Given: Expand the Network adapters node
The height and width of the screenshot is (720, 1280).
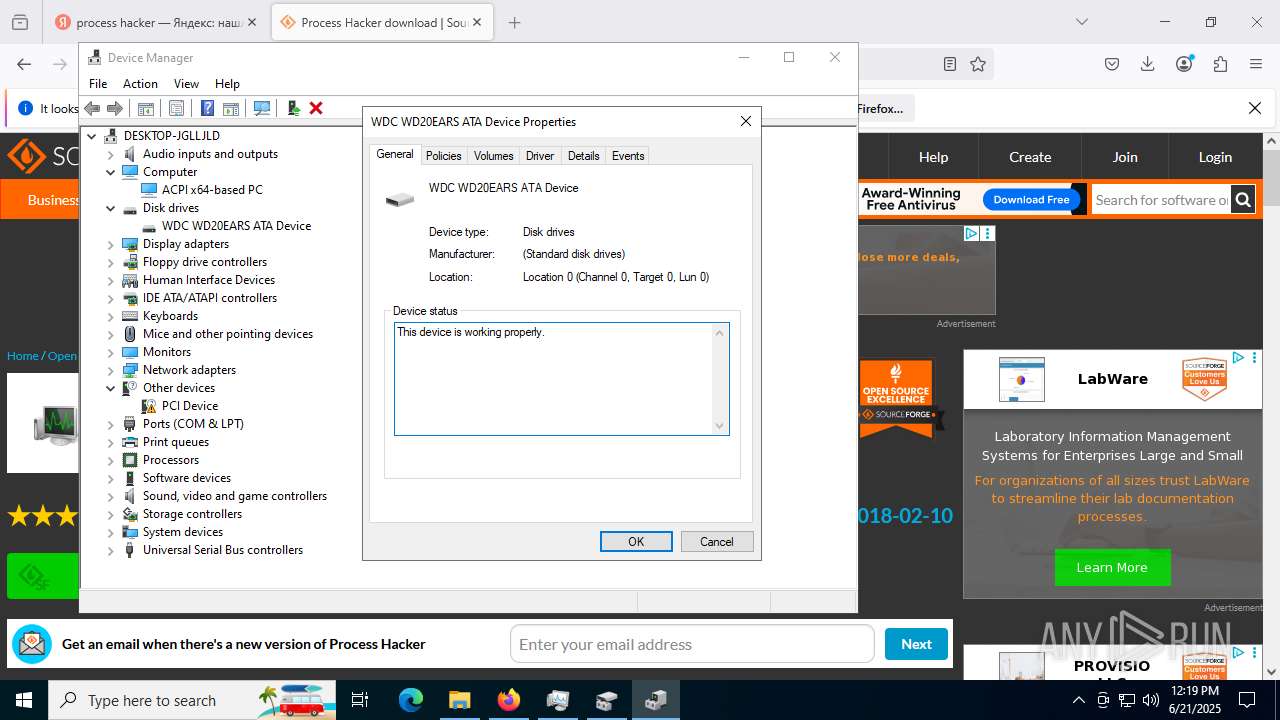Looking at the screenshot, I should 111,370.
